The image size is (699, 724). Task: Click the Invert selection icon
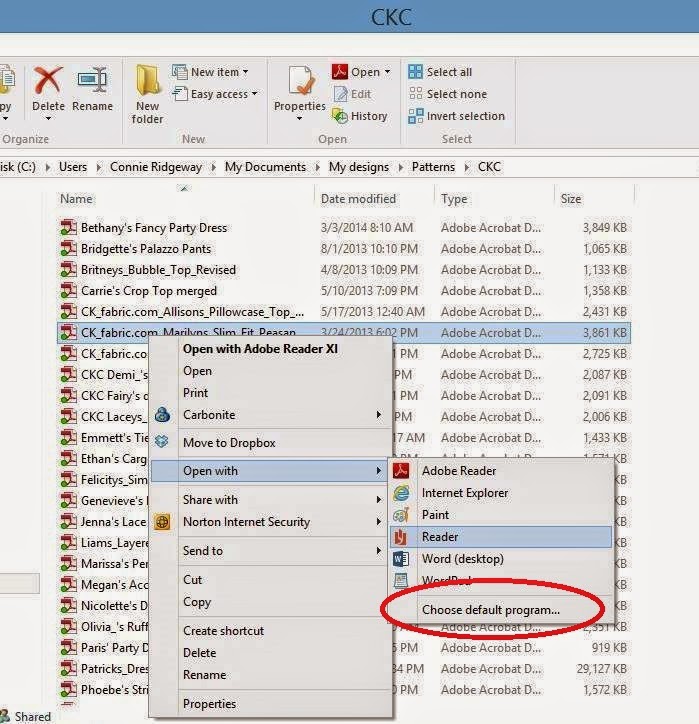pos(416,116)
